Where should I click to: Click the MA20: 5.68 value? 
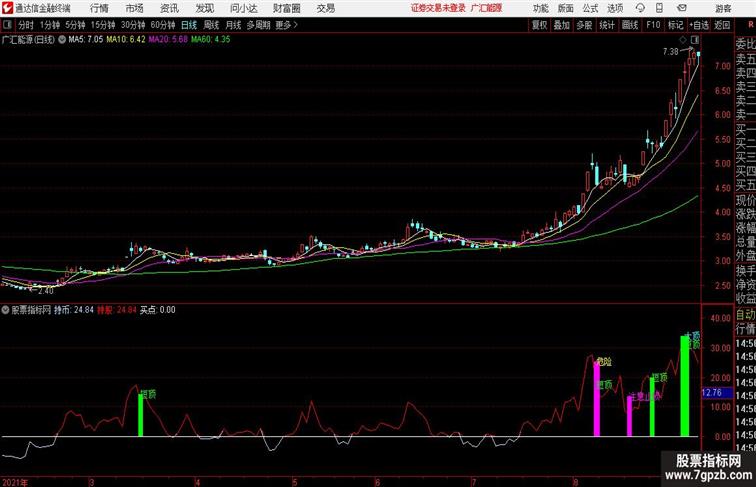[168, 40]
